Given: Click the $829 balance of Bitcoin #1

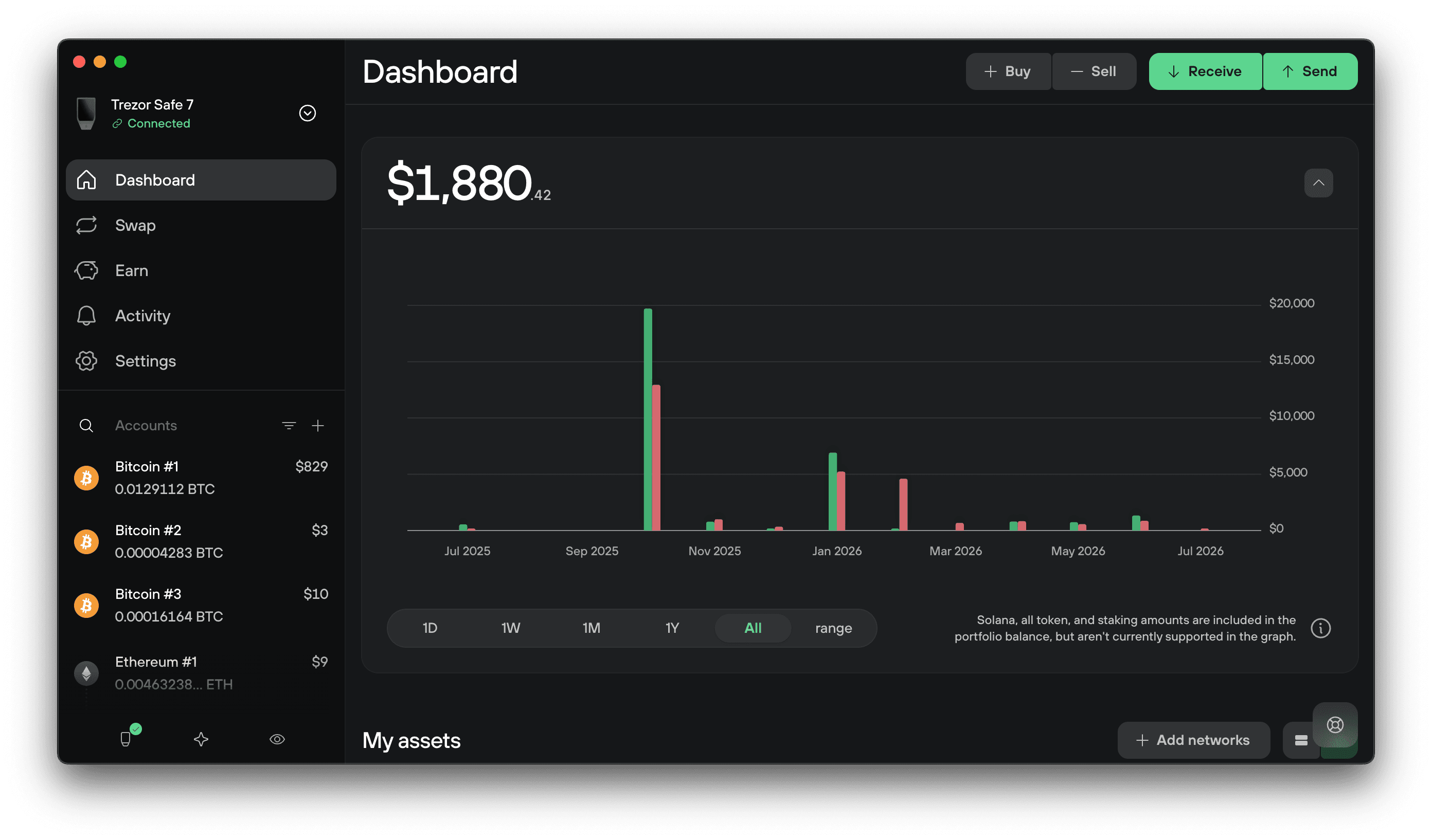Looking at the screenshot, I should pyautogui.click(x=311, y=466).
